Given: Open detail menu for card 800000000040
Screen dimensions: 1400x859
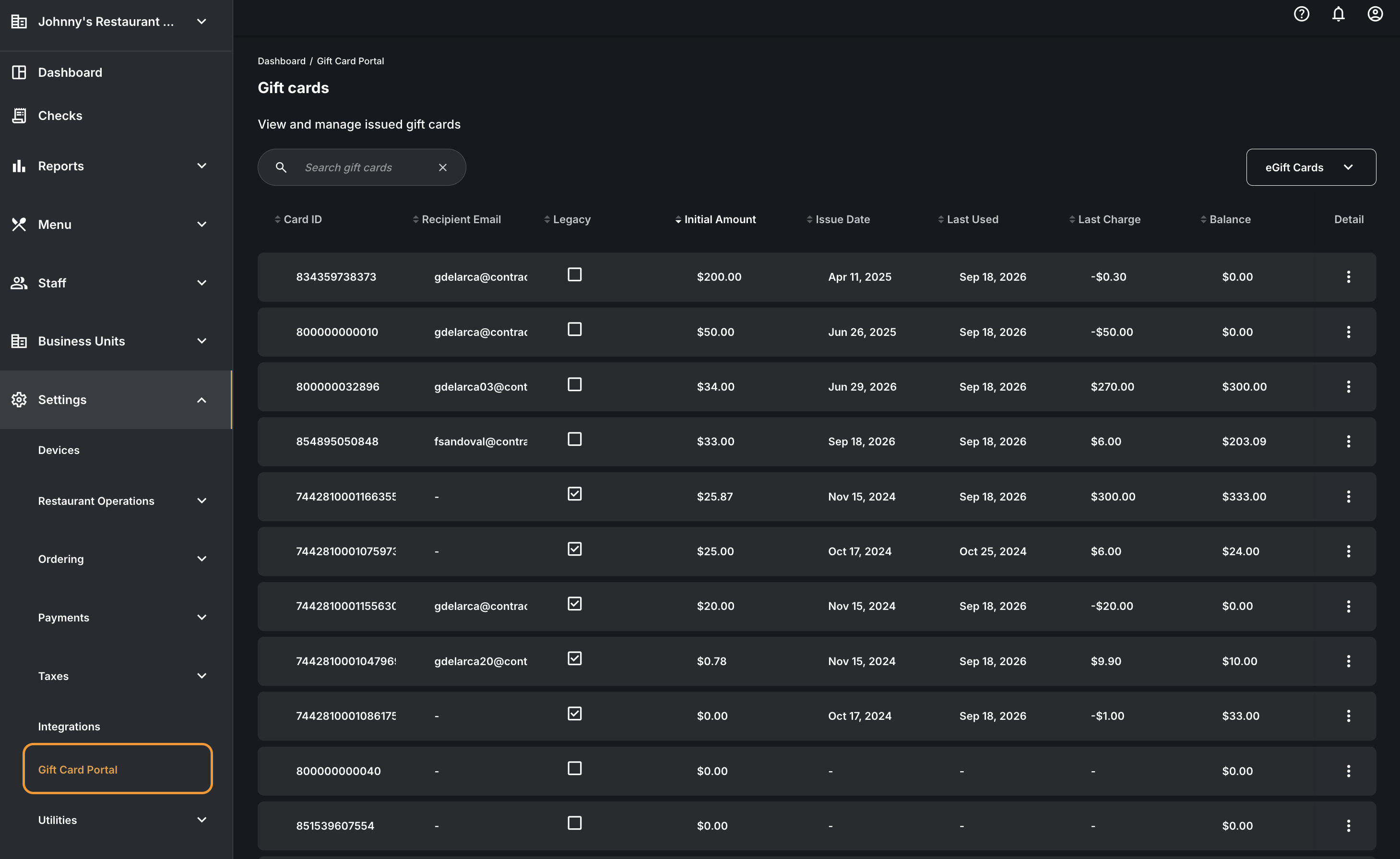Looking at the screenshot, I should pos(1348,771).
